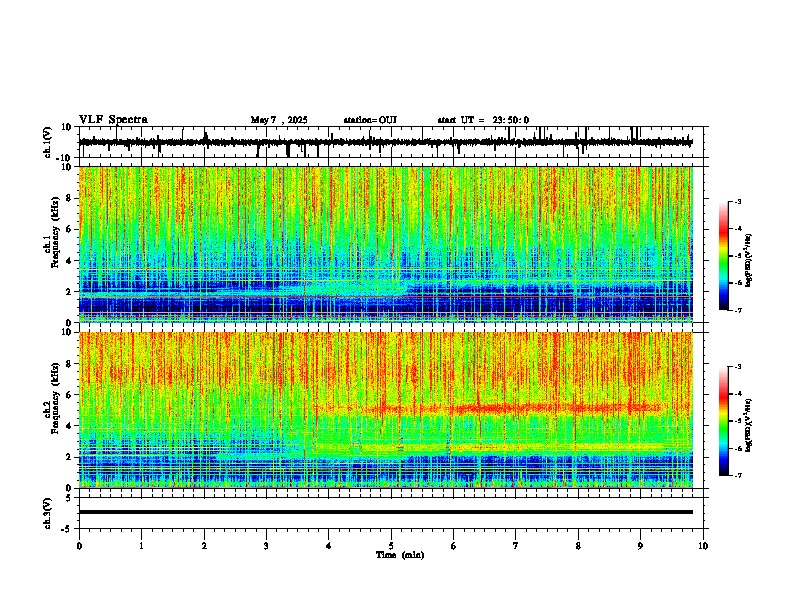Click the "6" kHz tick of ch.1 spectrogram
792x612 pixels.
69,230
